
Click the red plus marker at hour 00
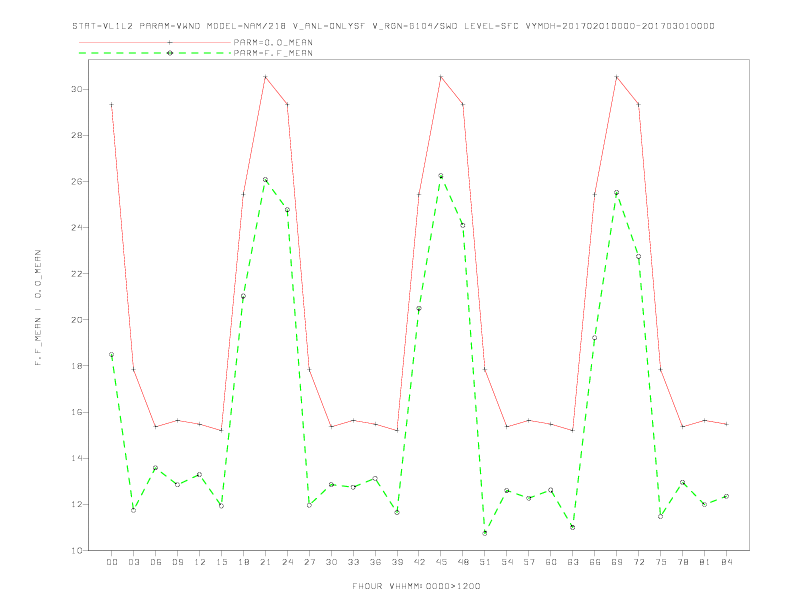point(112,105)
